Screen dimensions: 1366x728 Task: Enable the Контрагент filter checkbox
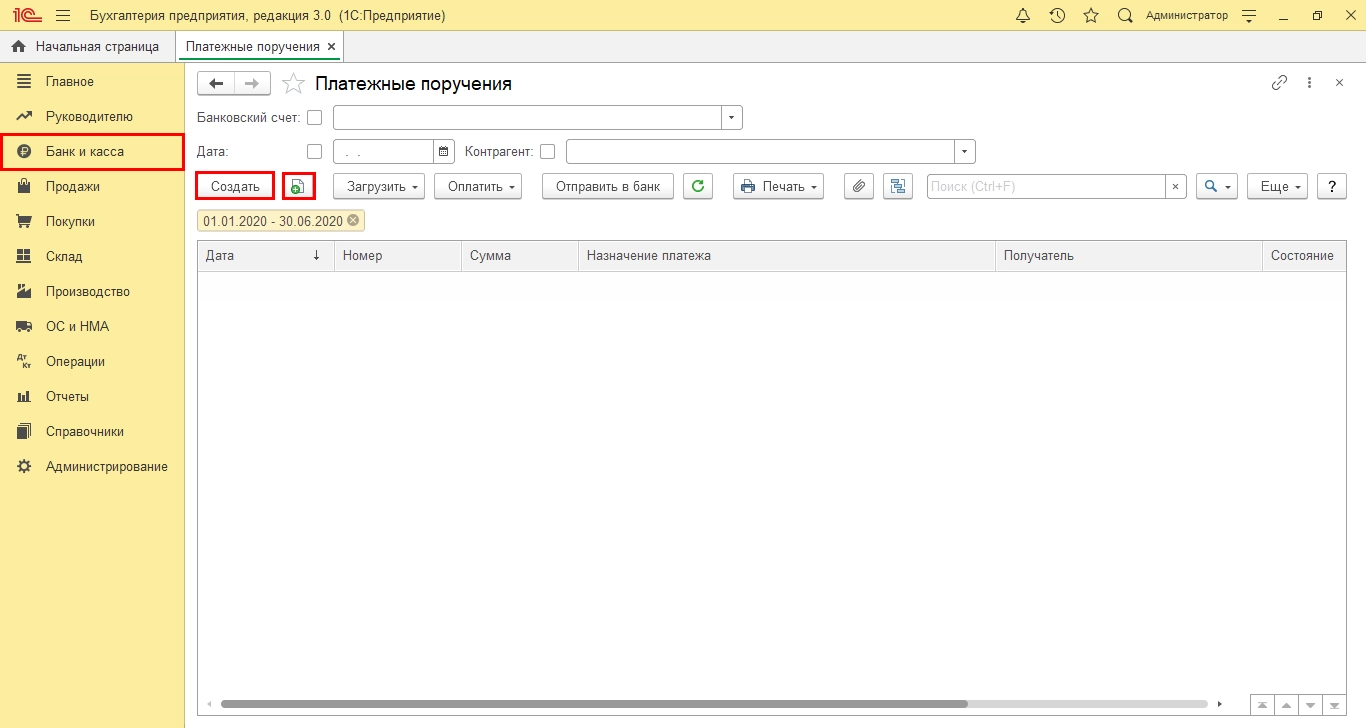click(x=547, y=152)
